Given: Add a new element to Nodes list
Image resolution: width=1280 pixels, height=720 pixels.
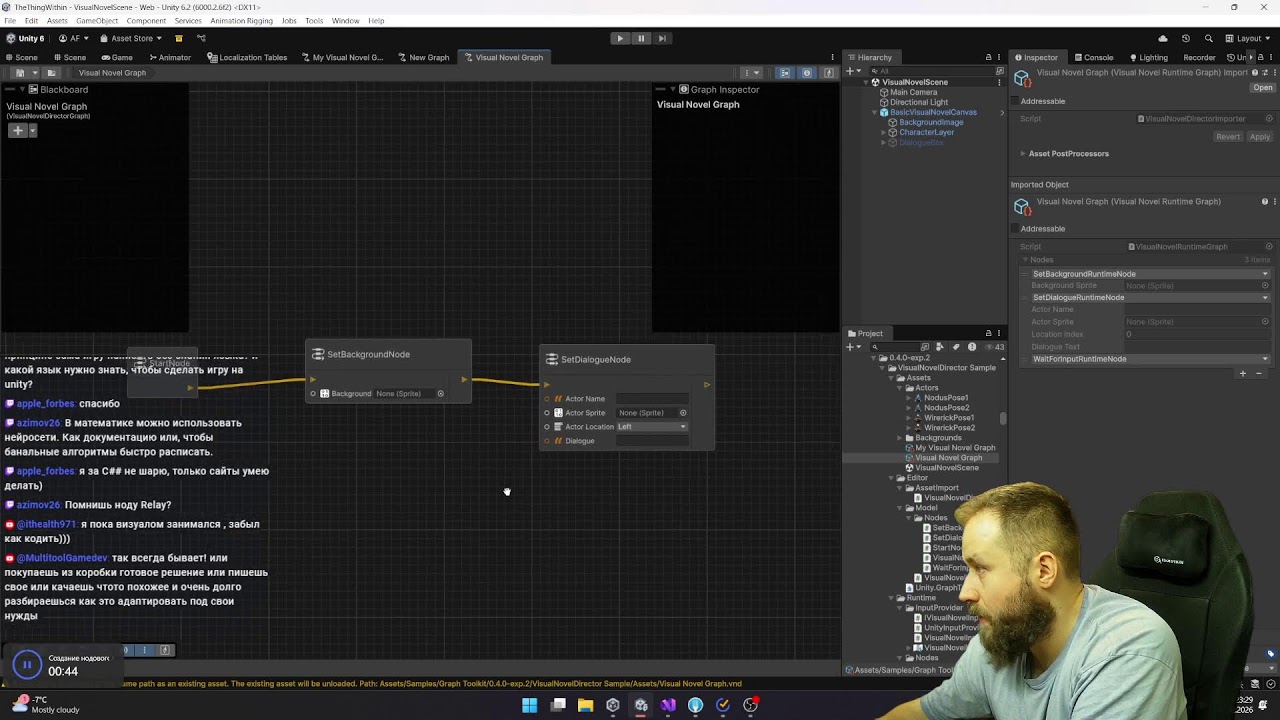Looking at the screenshot, I should click(x=1243, y=373).
